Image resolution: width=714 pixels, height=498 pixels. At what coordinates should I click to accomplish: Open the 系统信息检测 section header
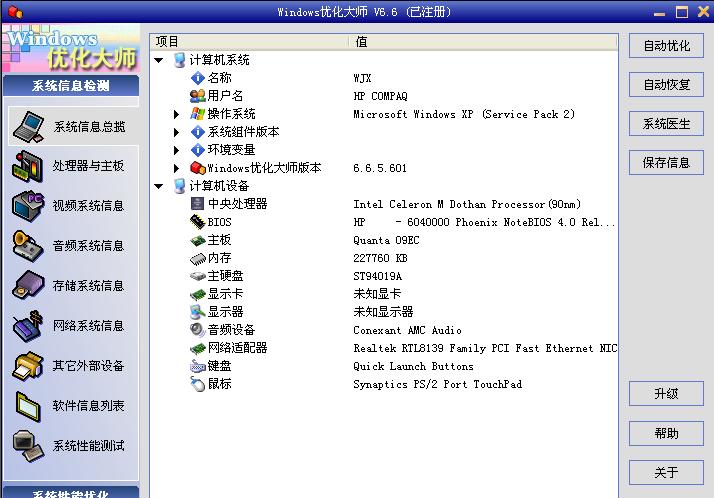click(x=71, y=86)
